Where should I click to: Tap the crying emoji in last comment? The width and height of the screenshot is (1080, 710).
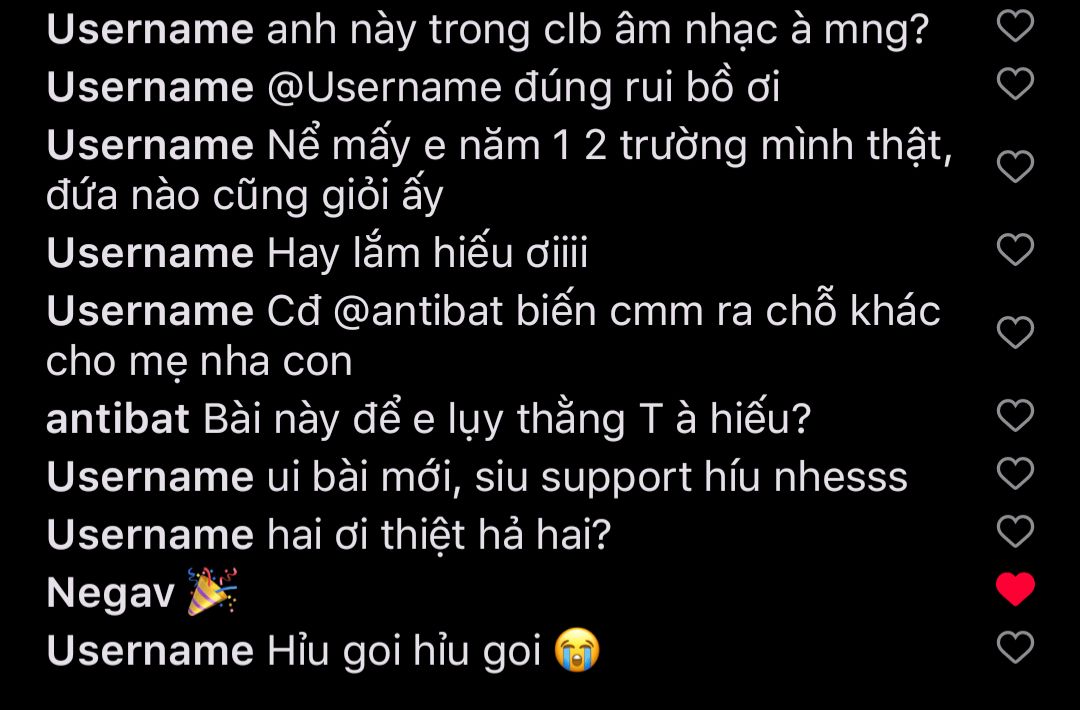click(577, 649)
